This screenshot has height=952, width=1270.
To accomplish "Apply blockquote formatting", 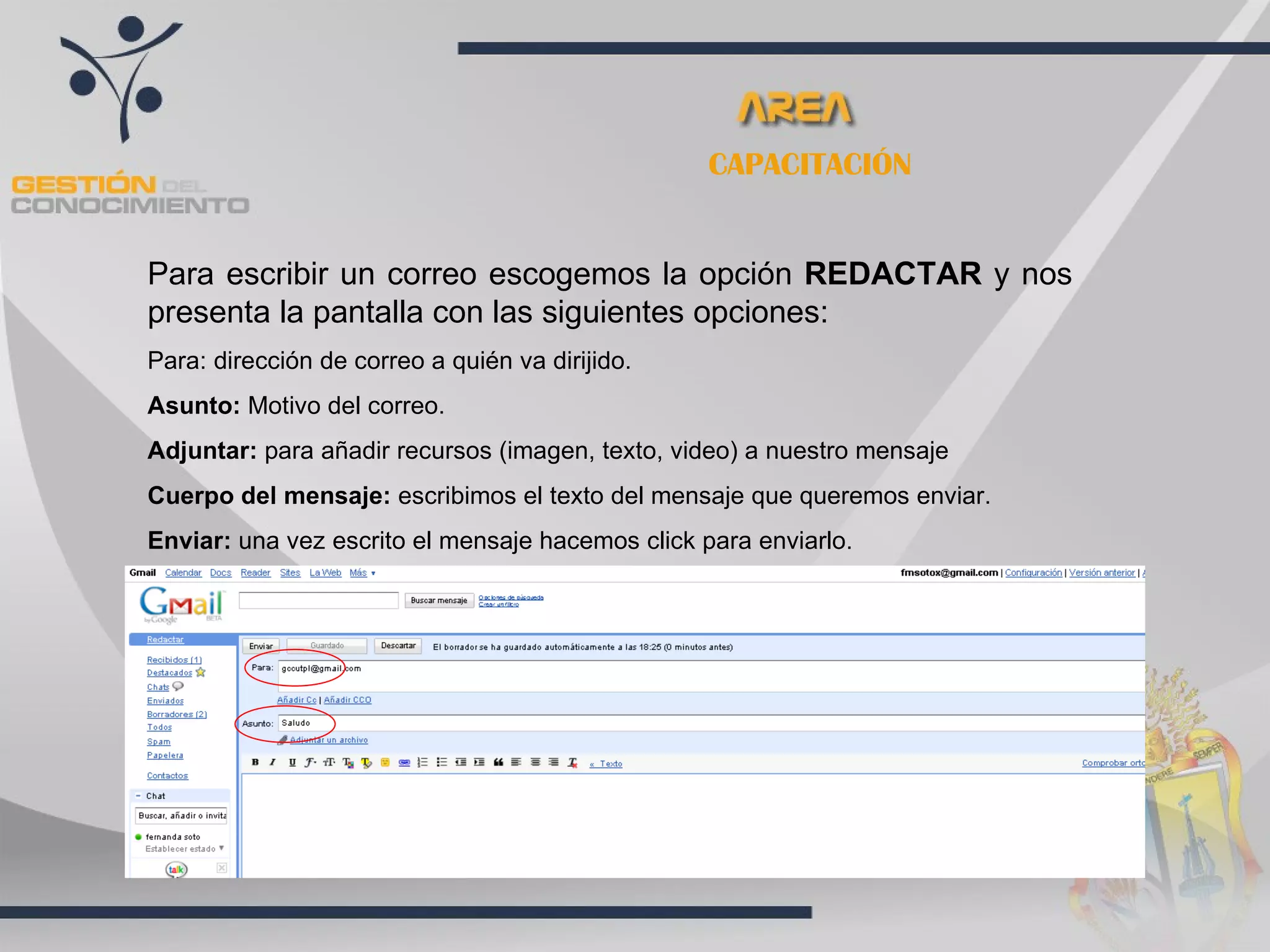I will pyautogui.click(x=498, y=762).
